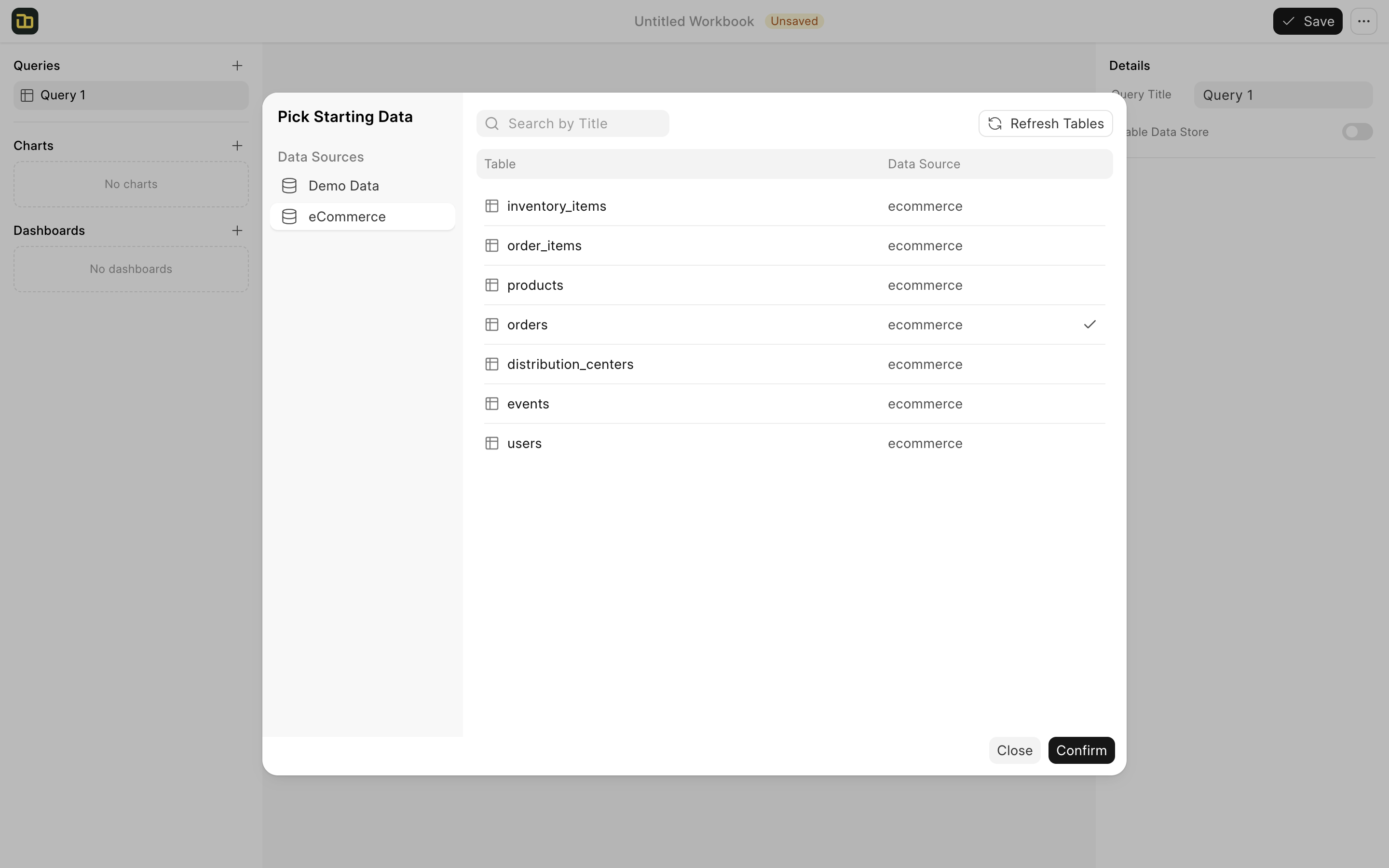The width and height of the screenshot is (1389, 868).
Task: Click the distribution_centers table icon
Action: [492, 365]
